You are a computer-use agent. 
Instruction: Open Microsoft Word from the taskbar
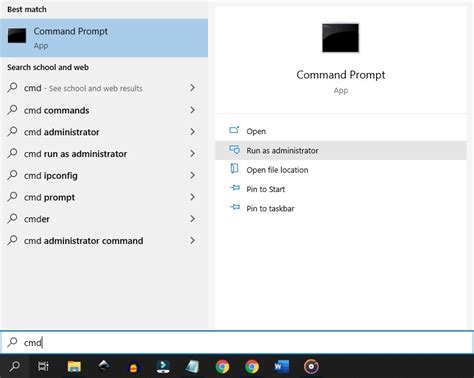[x=282, y=366]
